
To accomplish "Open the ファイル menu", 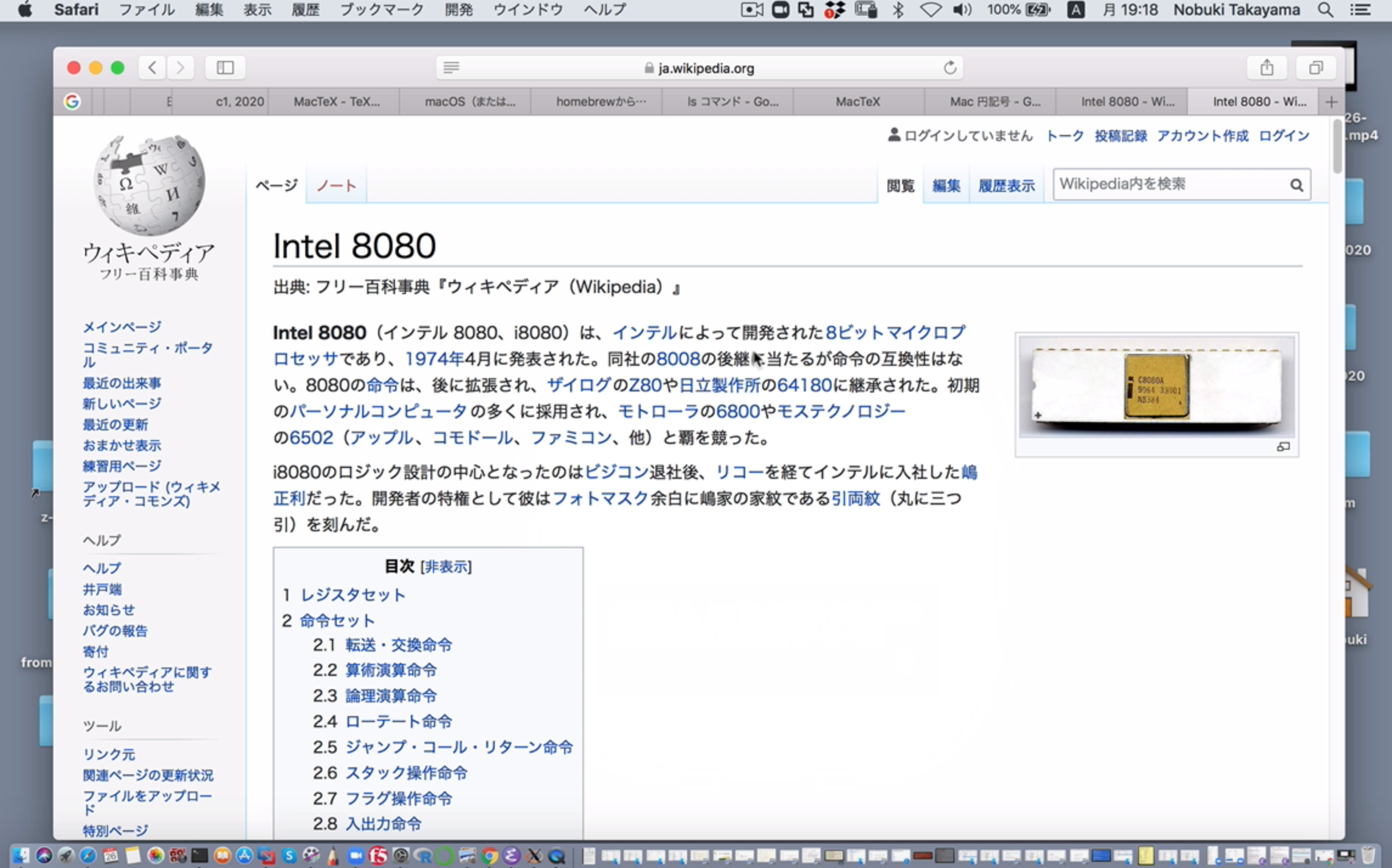I will [x=146, y=10].
